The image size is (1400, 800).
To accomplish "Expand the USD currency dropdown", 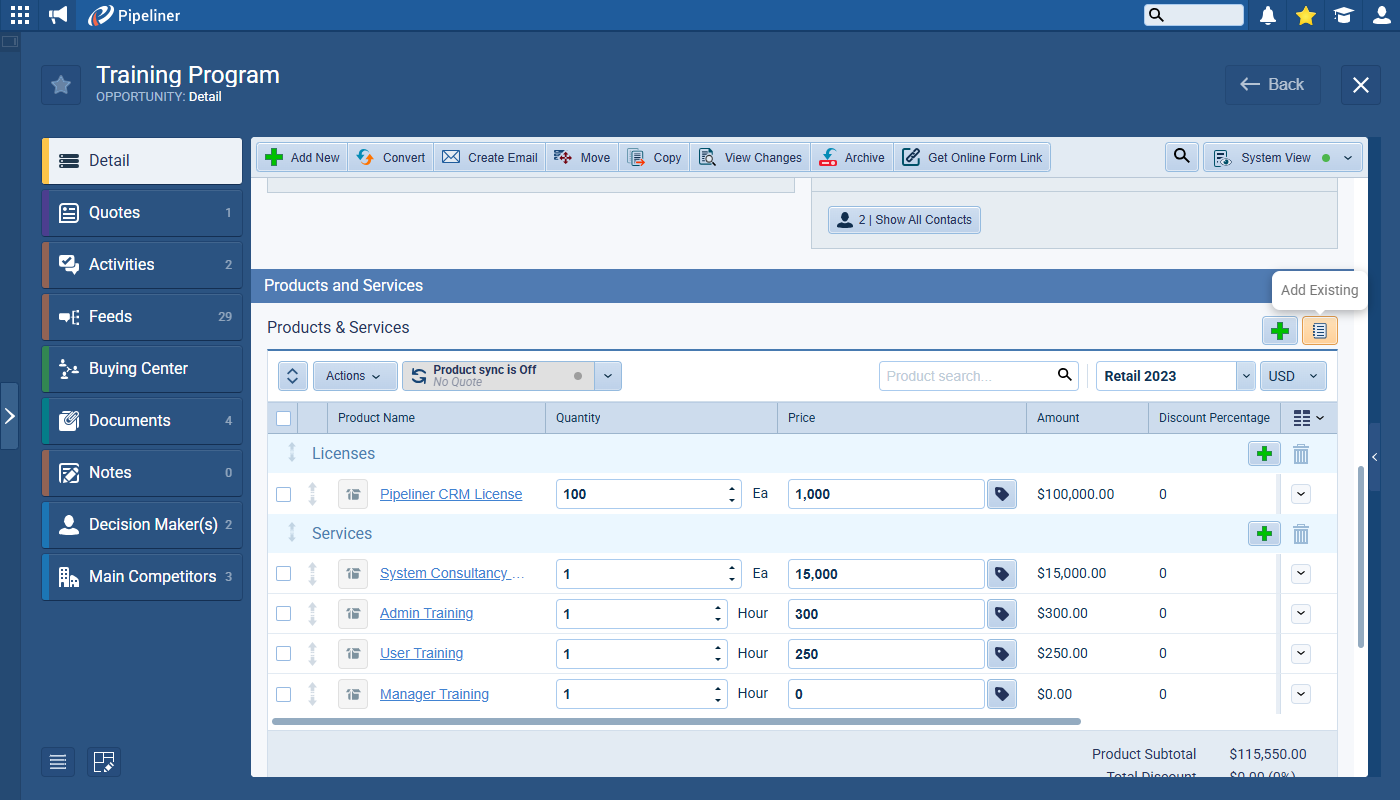I will click(x=1292, y=376).
